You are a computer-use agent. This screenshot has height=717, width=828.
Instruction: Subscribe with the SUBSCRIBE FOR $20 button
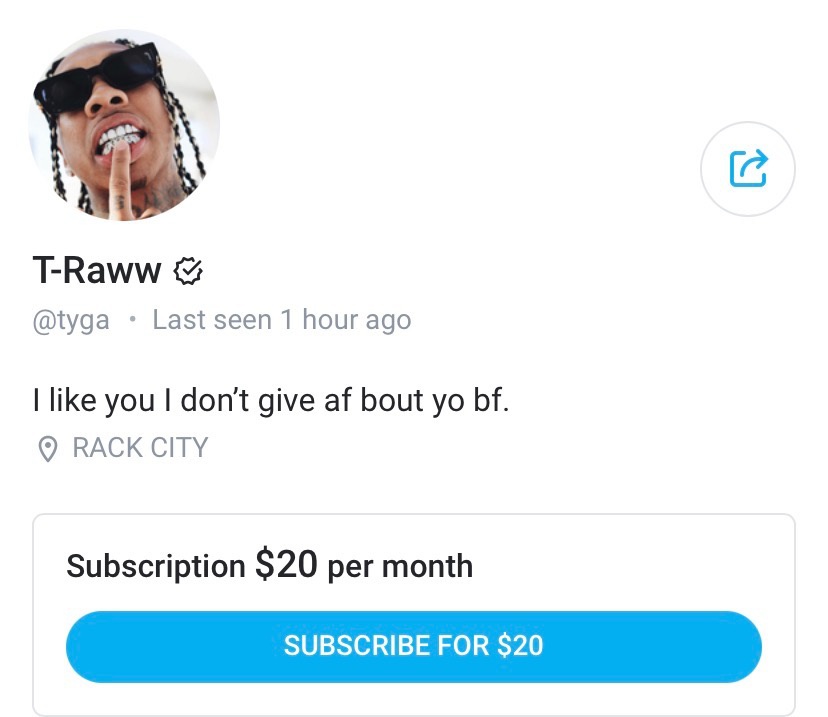pyautogui.click(x=413, y=646)
